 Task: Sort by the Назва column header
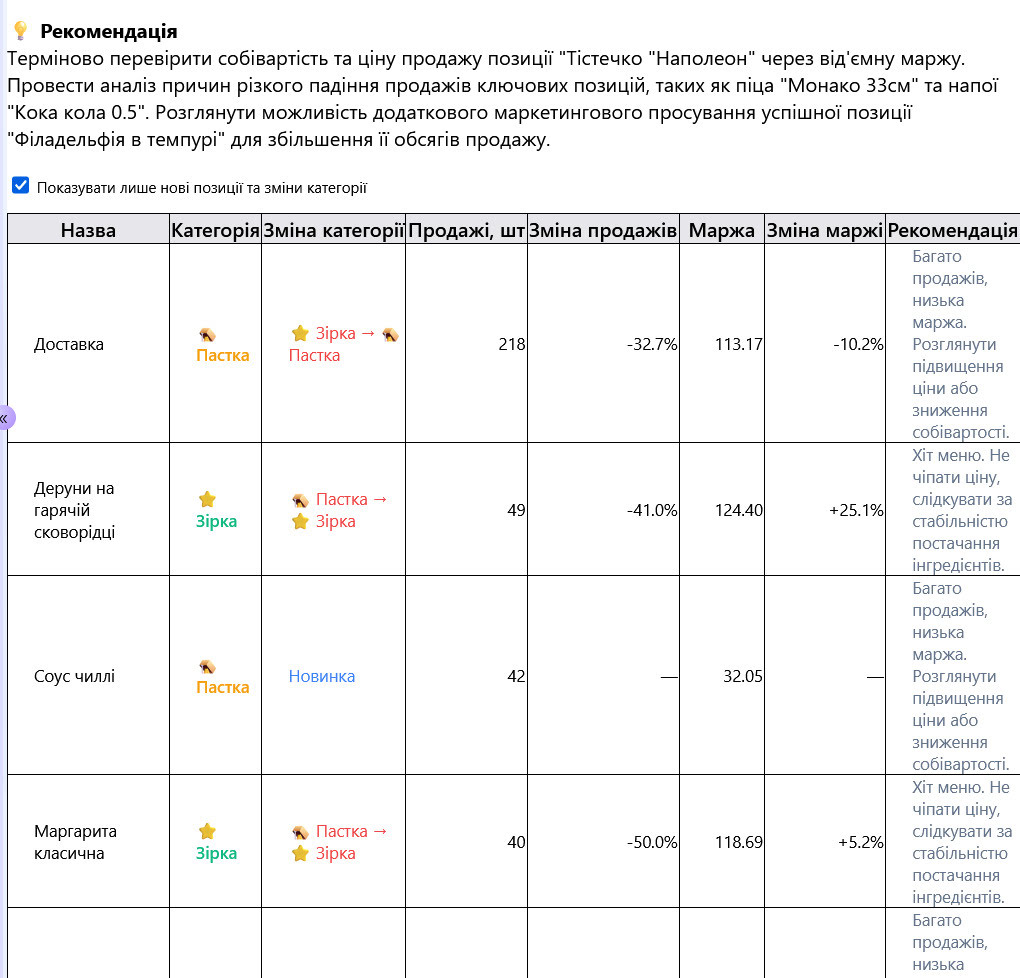[x=88, y=230]
